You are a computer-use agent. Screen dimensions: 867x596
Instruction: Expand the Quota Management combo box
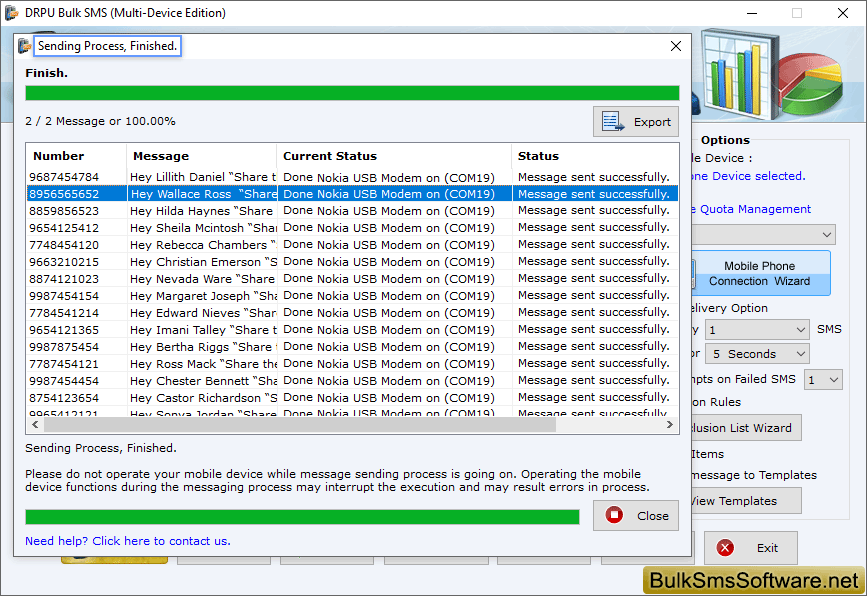(x=764, y=234)
